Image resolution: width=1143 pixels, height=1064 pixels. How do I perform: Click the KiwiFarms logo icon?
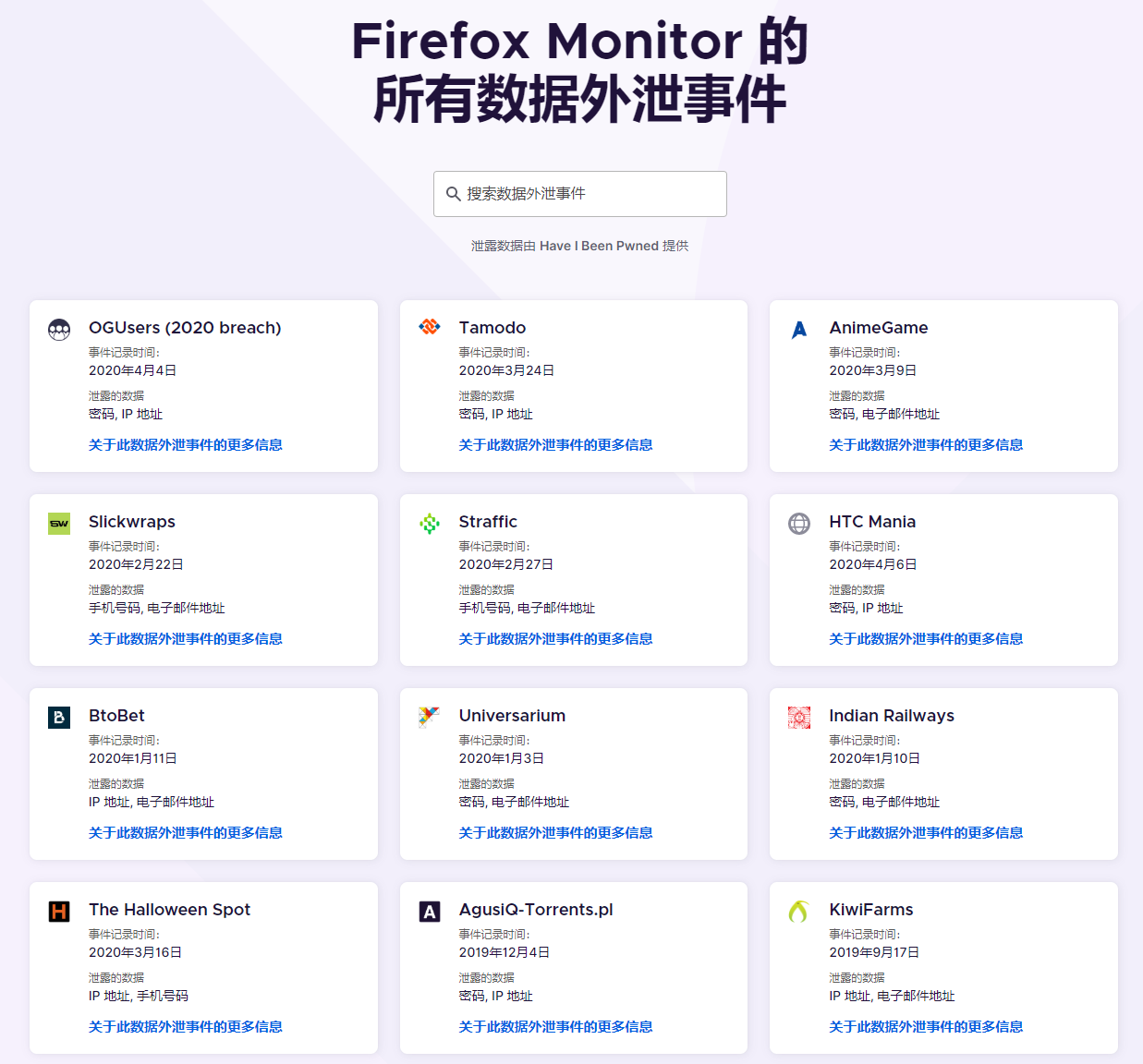pyautogui.click(x=798, y=911)
